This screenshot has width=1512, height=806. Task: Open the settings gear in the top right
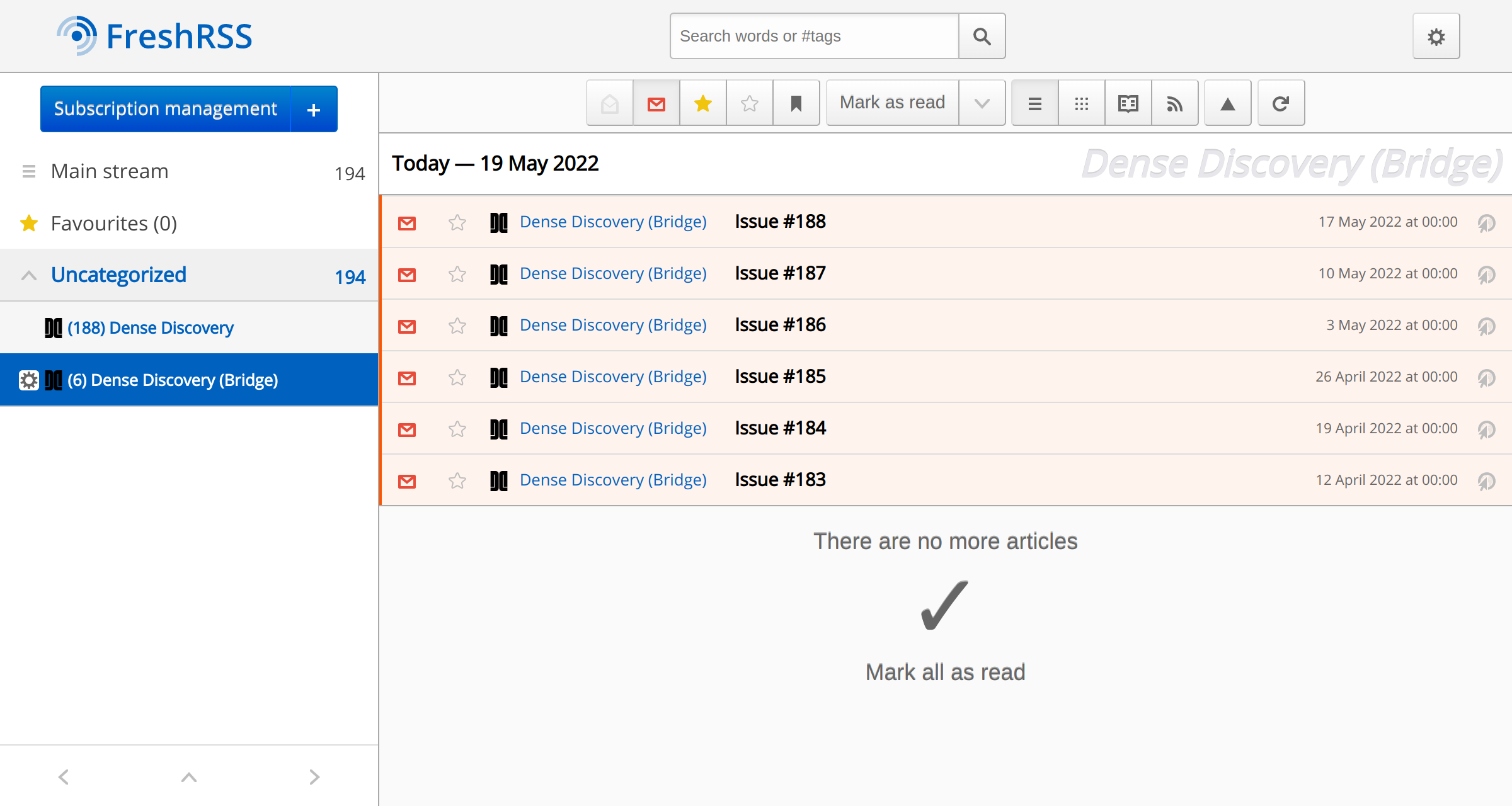[x=1436, y=37]
